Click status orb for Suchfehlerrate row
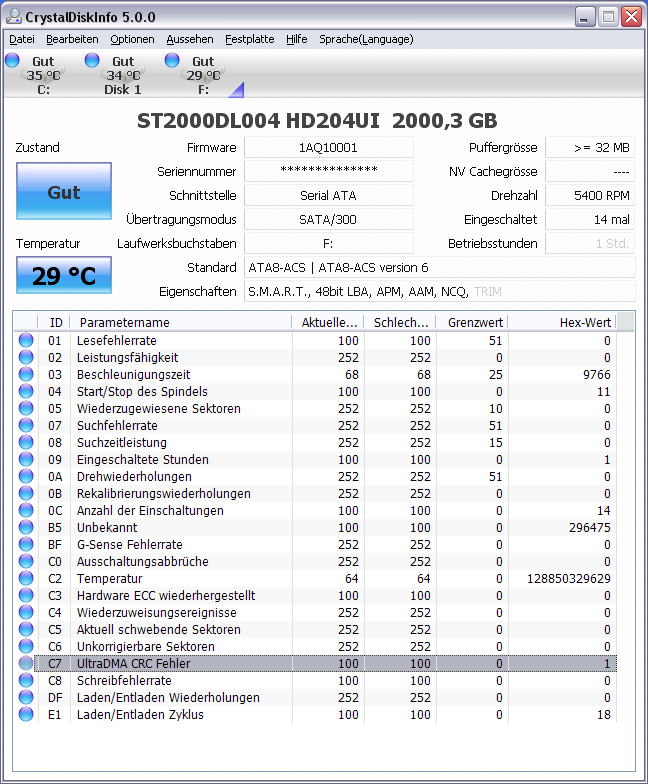The height and width of the screenshot is (784, 648). (26, 426)
